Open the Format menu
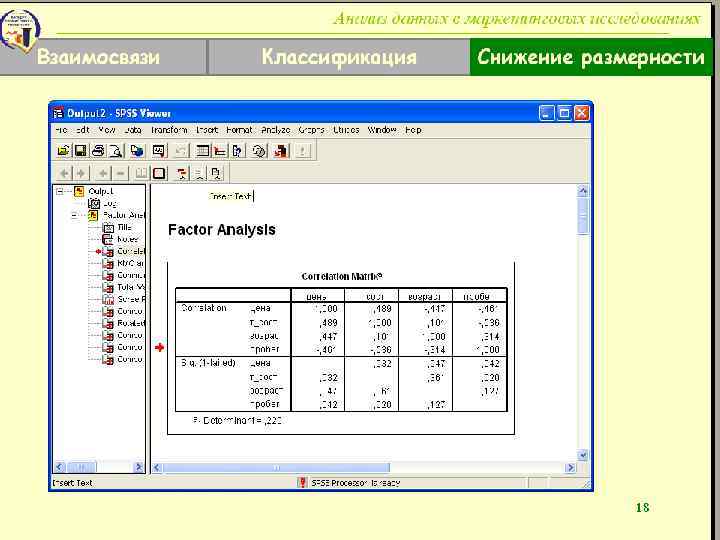 (239, 130)
